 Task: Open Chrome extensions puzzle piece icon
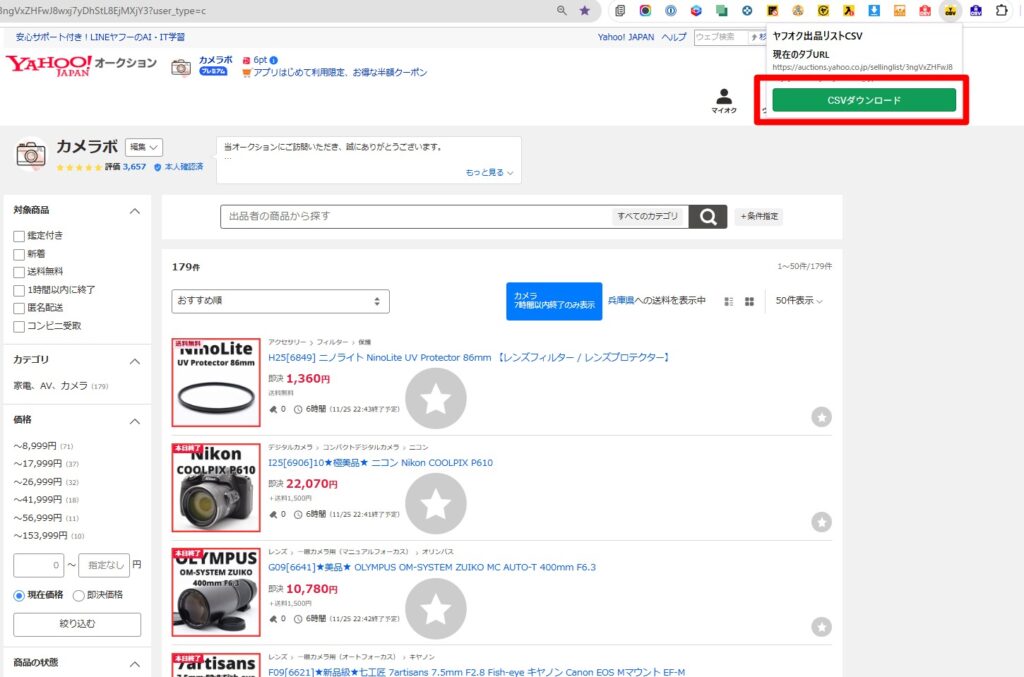1001,11
